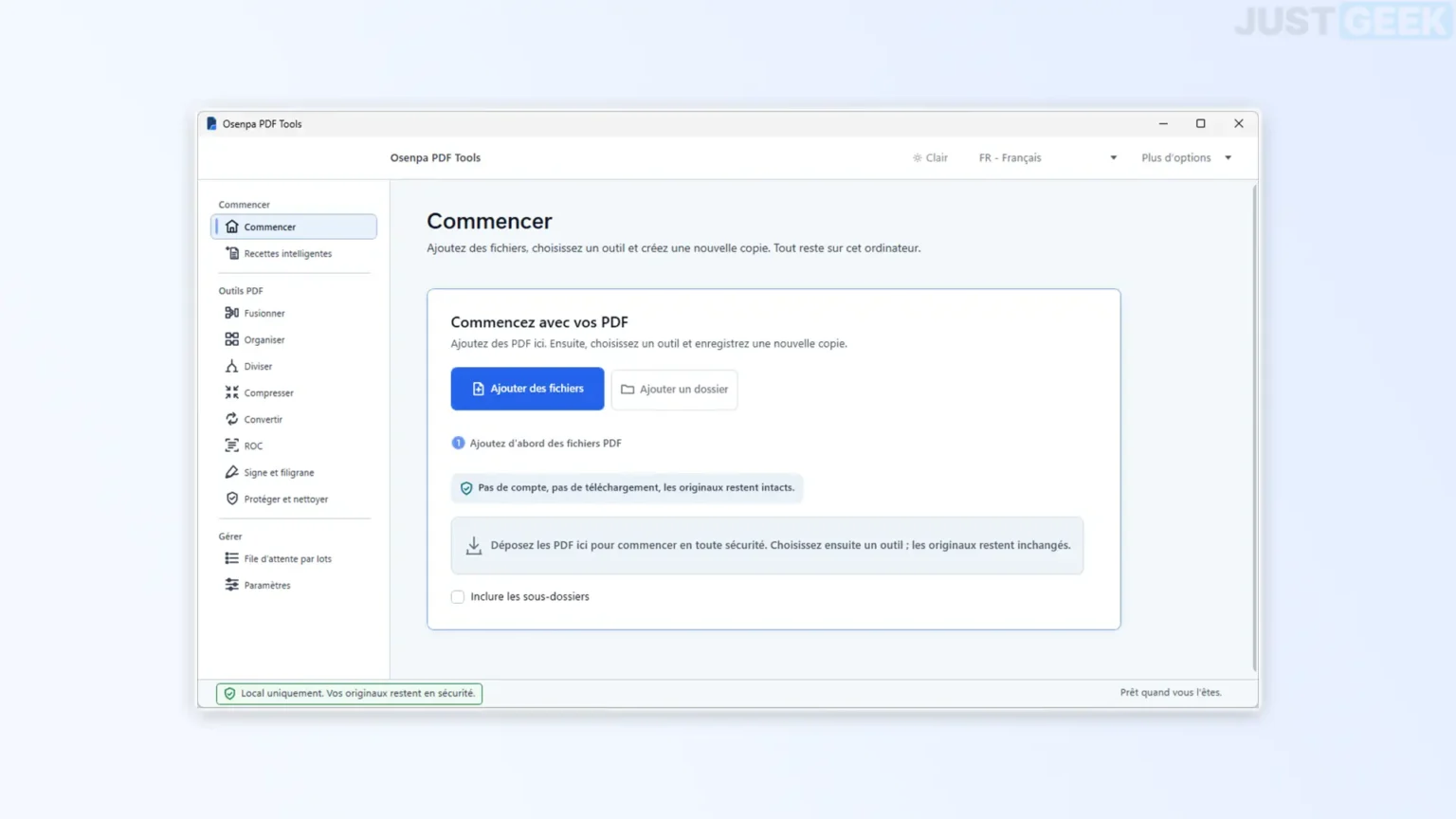
Task: Open Paramètres in the sidebar
Action: [x=294, y=585]
